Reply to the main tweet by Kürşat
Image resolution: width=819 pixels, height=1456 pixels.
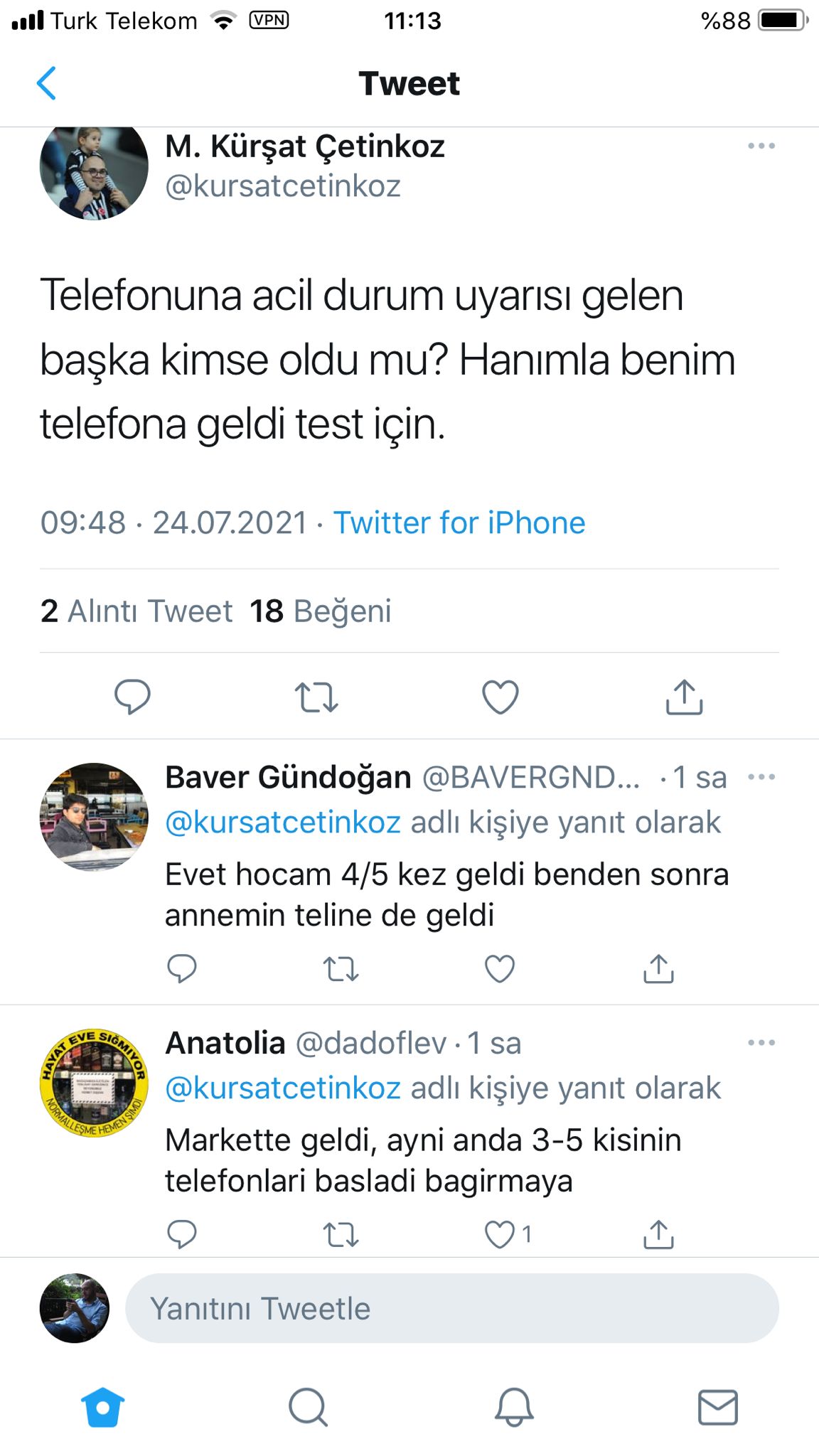click(132, 696)
